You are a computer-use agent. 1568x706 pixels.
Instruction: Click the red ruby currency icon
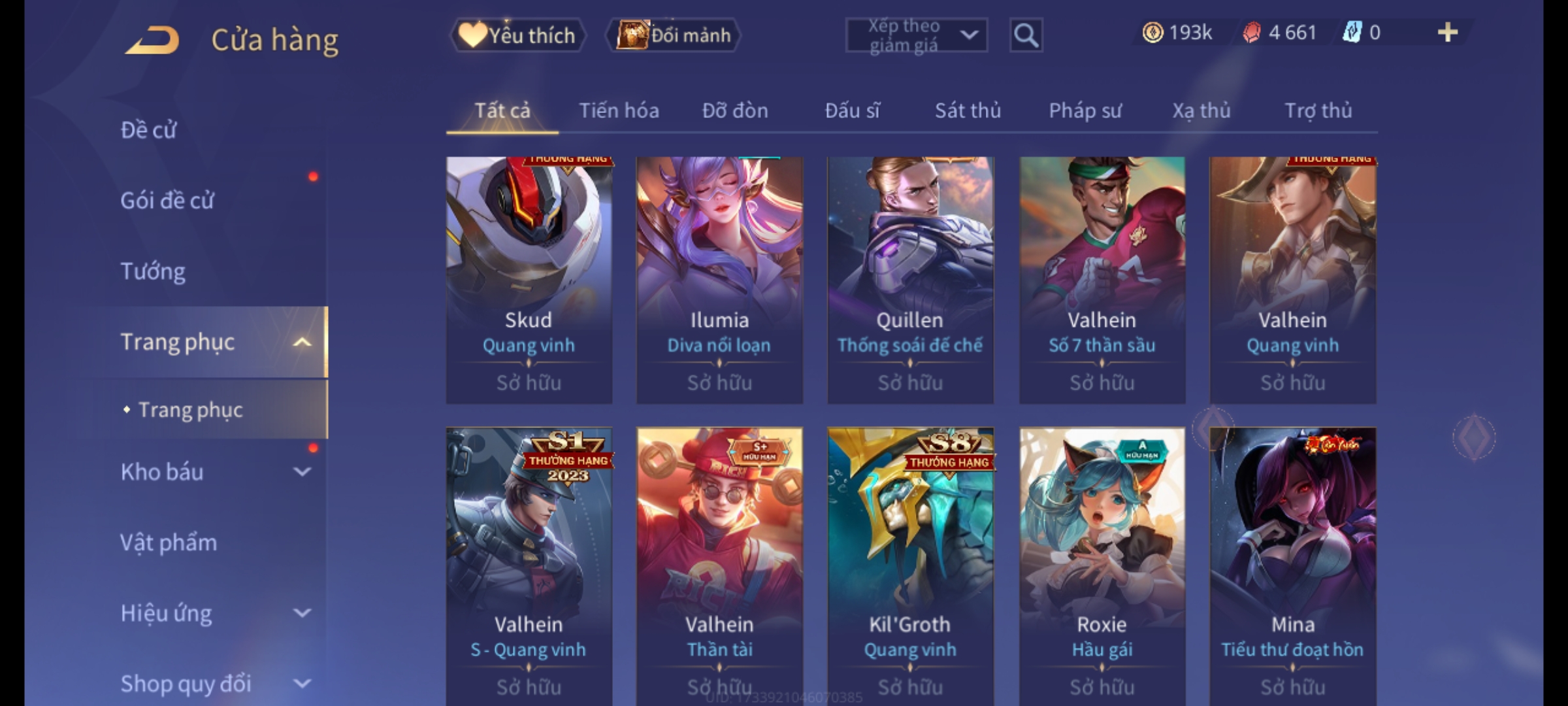1252,33
